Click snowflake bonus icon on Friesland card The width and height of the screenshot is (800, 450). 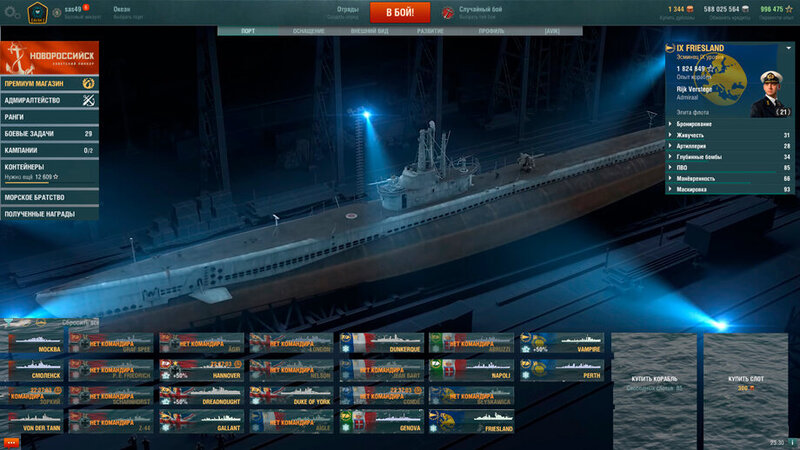pyautogui.click(x=434, y=428)
